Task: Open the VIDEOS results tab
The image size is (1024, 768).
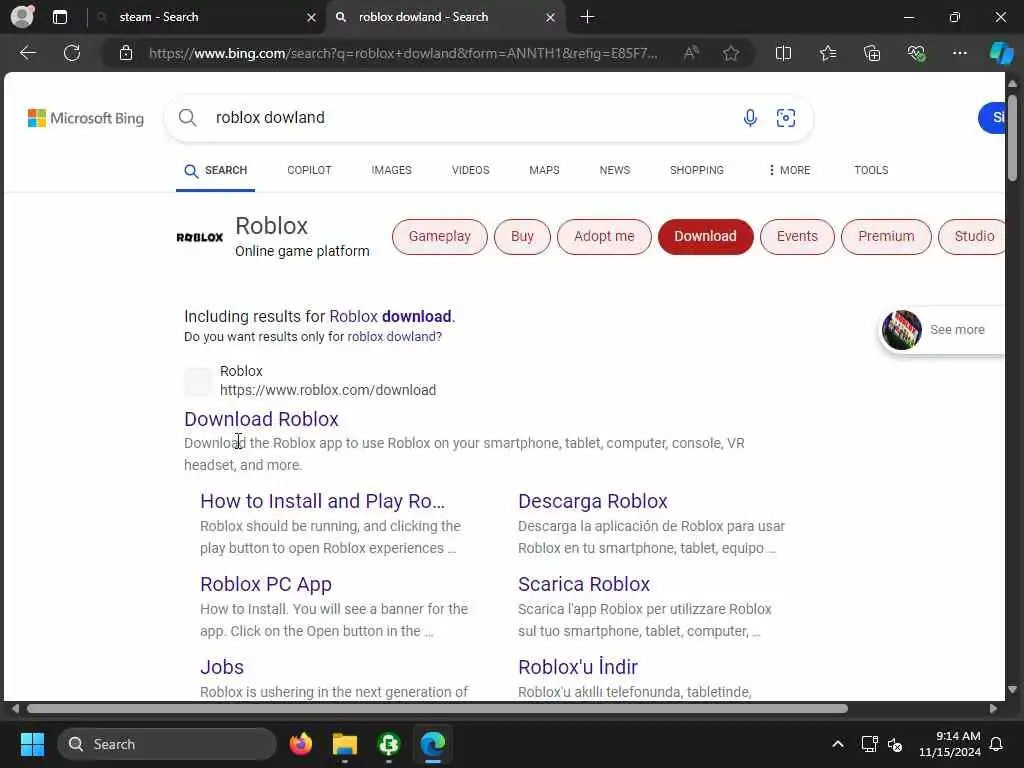Action: [470, 170]
